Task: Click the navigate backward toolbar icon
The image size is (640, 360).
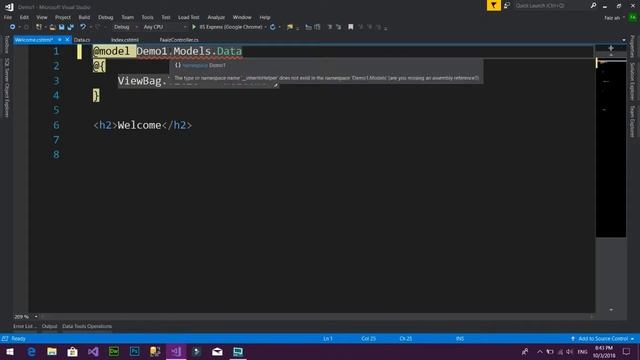Action: [x=12, y=27]
